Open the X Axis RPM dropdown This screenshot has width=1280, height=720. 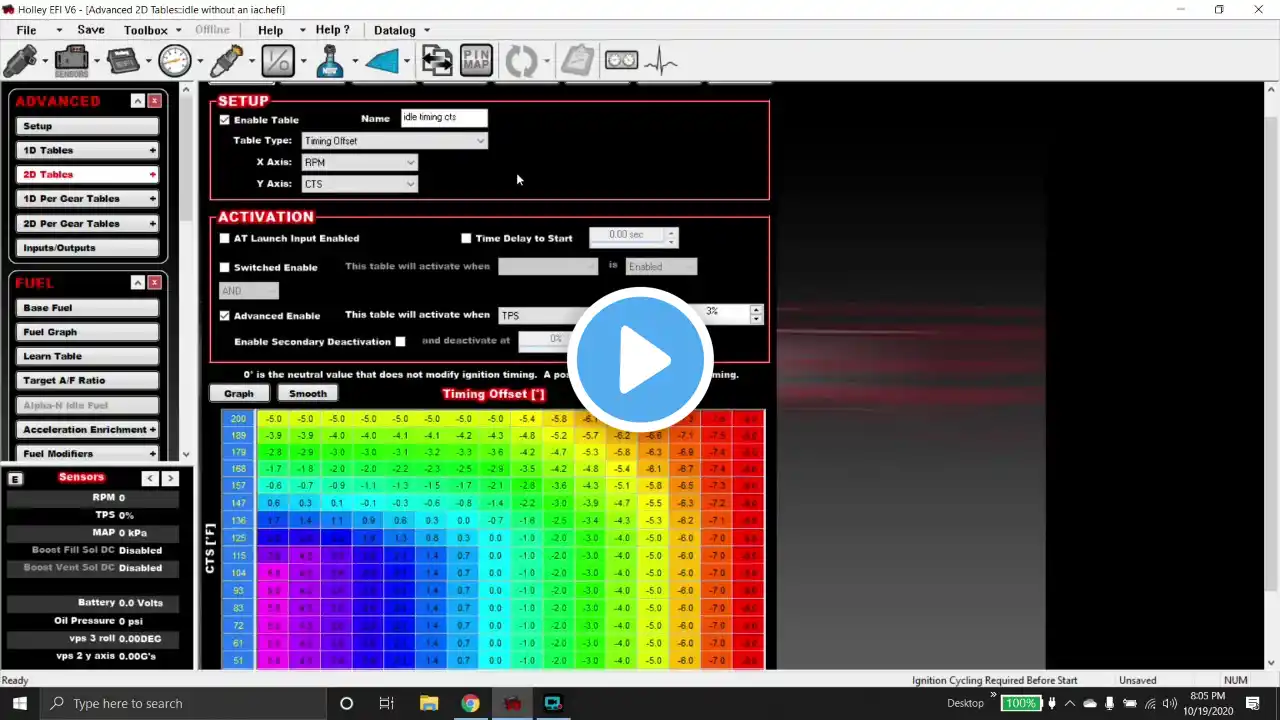coord(360,162)
